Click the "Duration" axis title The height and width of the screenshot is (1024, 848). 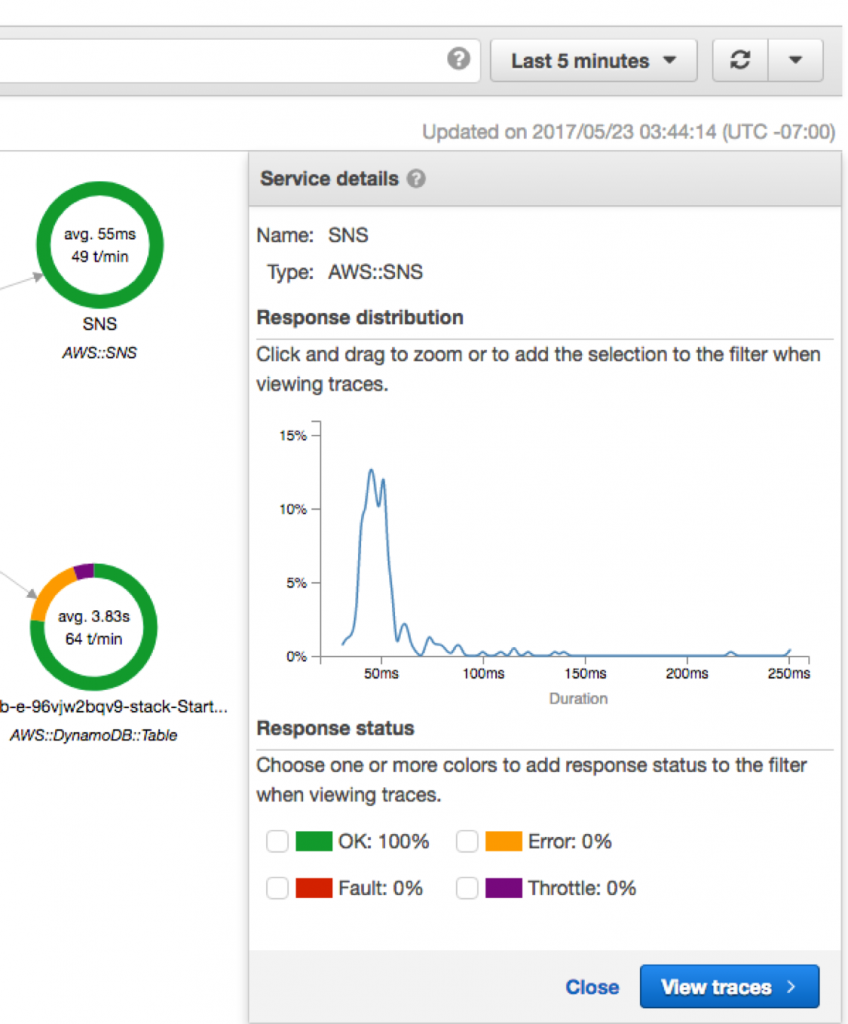click(x=578, y=699)
